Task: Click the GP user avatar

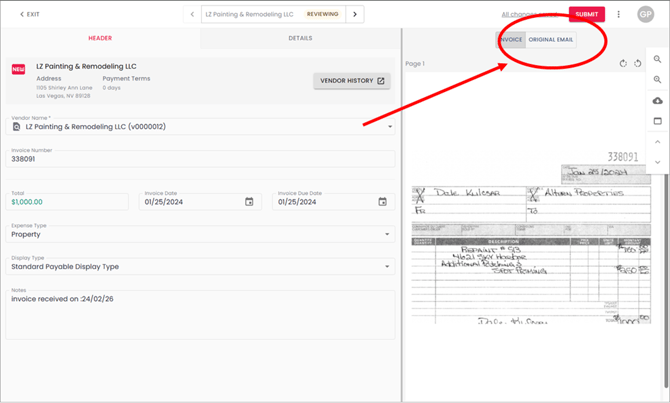Action: coord(646,14)
